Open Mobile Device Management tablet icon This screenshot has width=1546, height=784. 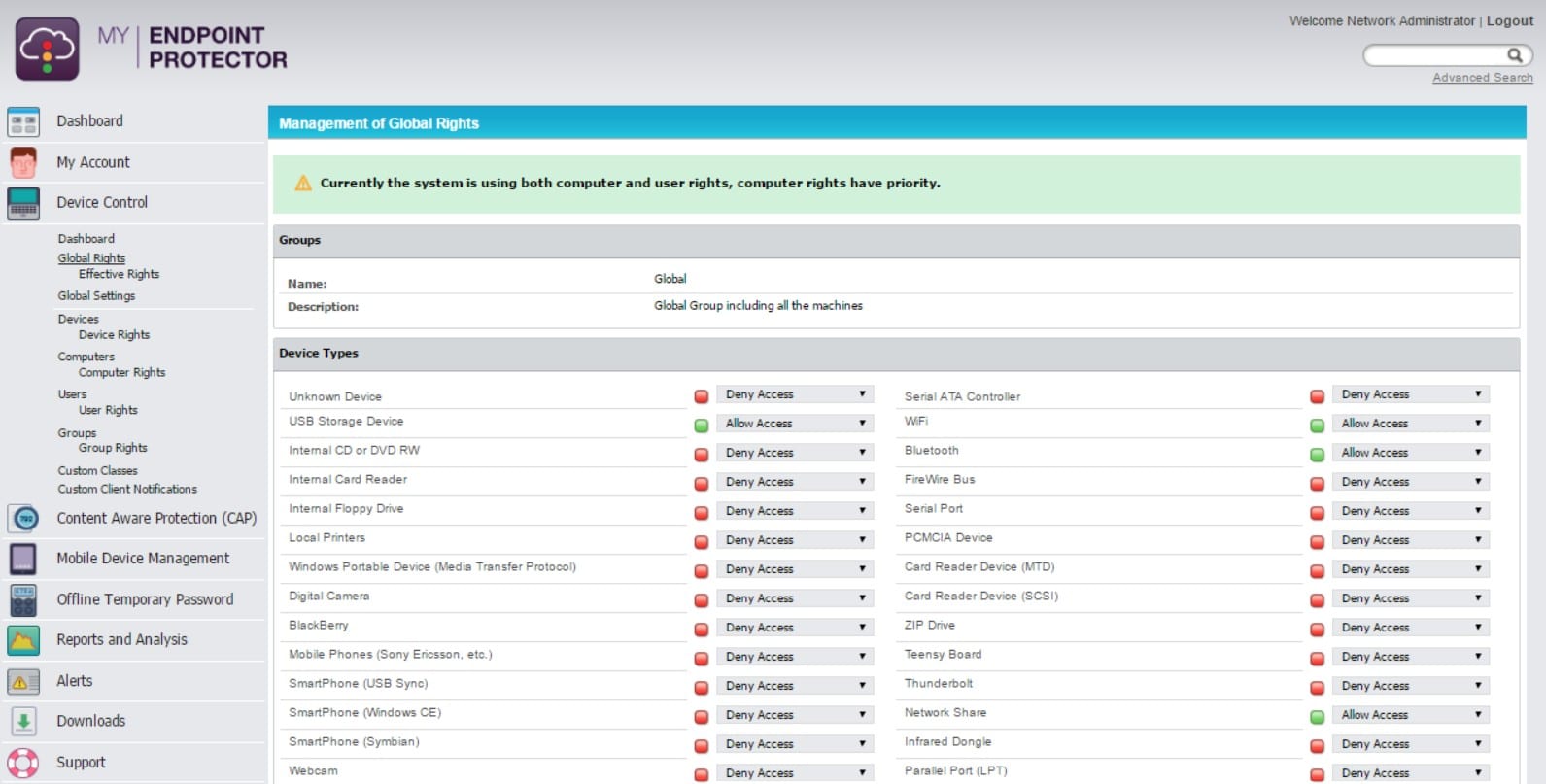point(23,559)
